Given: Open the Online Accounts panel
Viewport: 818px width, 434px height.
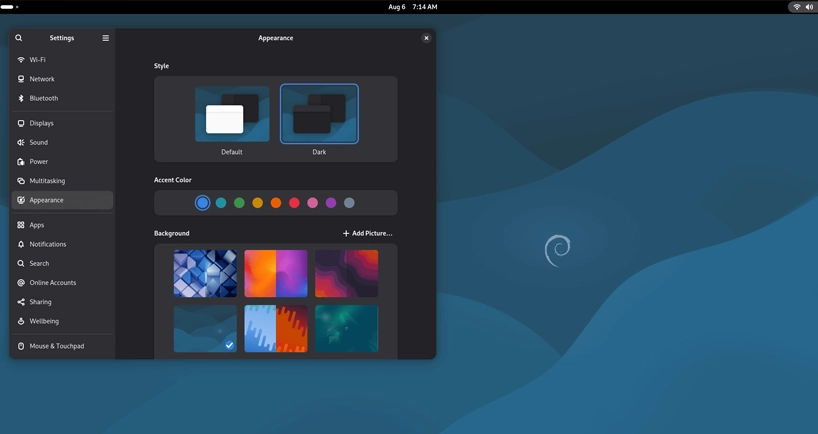Looking at the screenshot, I should pos(62,283).
